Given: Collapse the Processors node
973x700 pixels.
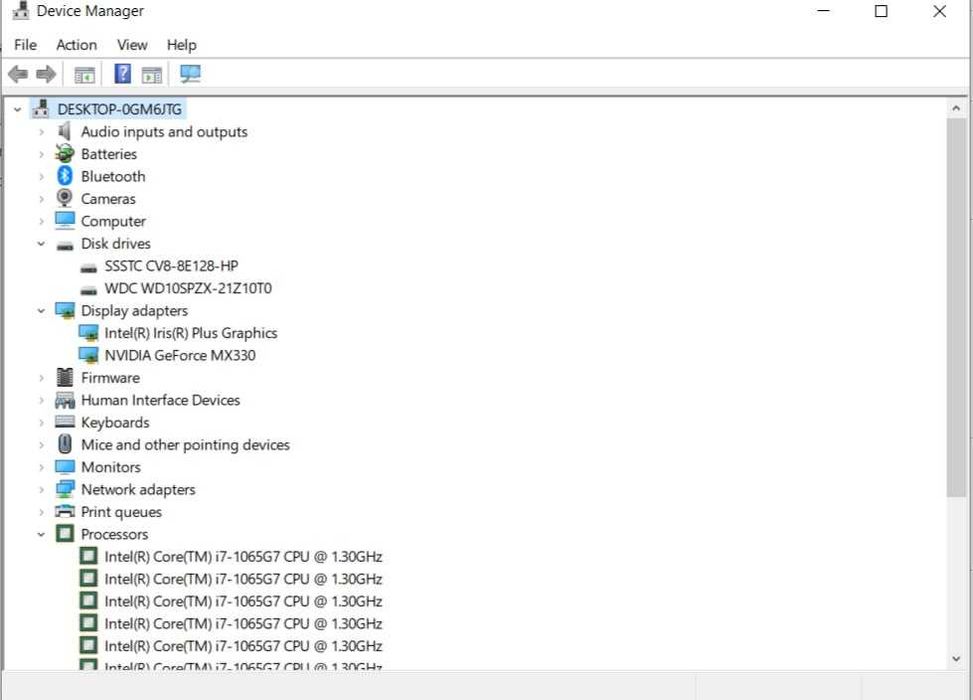Looking at the screenshot, I should (41, 534).
